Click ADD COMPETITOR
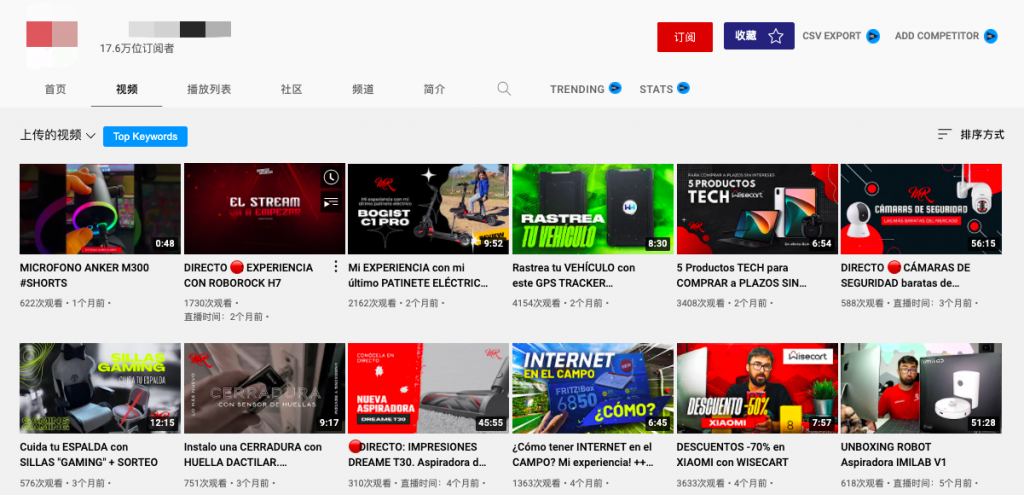This screenshot has width=1024, height=495. 946,36
